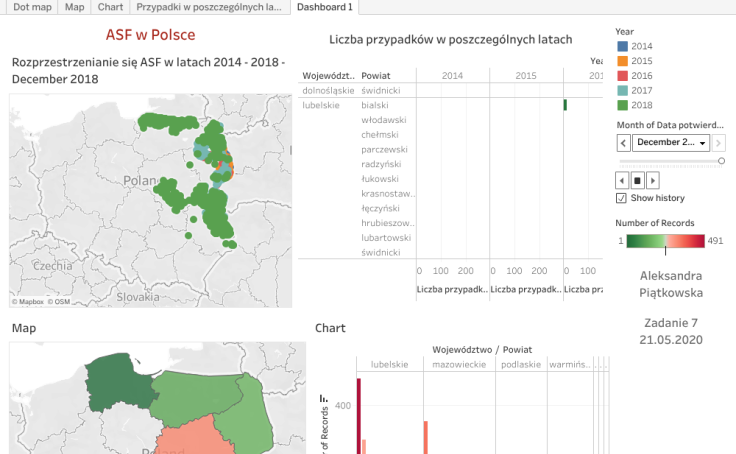This screenshot has width=736, height=454.
Task: Open the Chart tab
Action: pos(110,7)
